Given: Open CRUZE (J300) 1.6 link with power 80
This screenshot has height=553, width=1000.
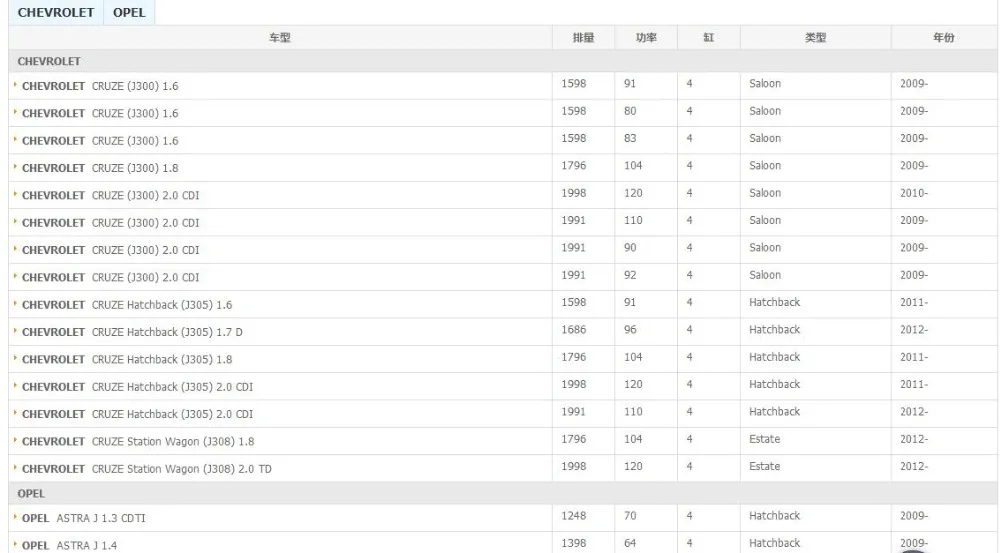Looking at the screenshot, I should pos(100,114).
